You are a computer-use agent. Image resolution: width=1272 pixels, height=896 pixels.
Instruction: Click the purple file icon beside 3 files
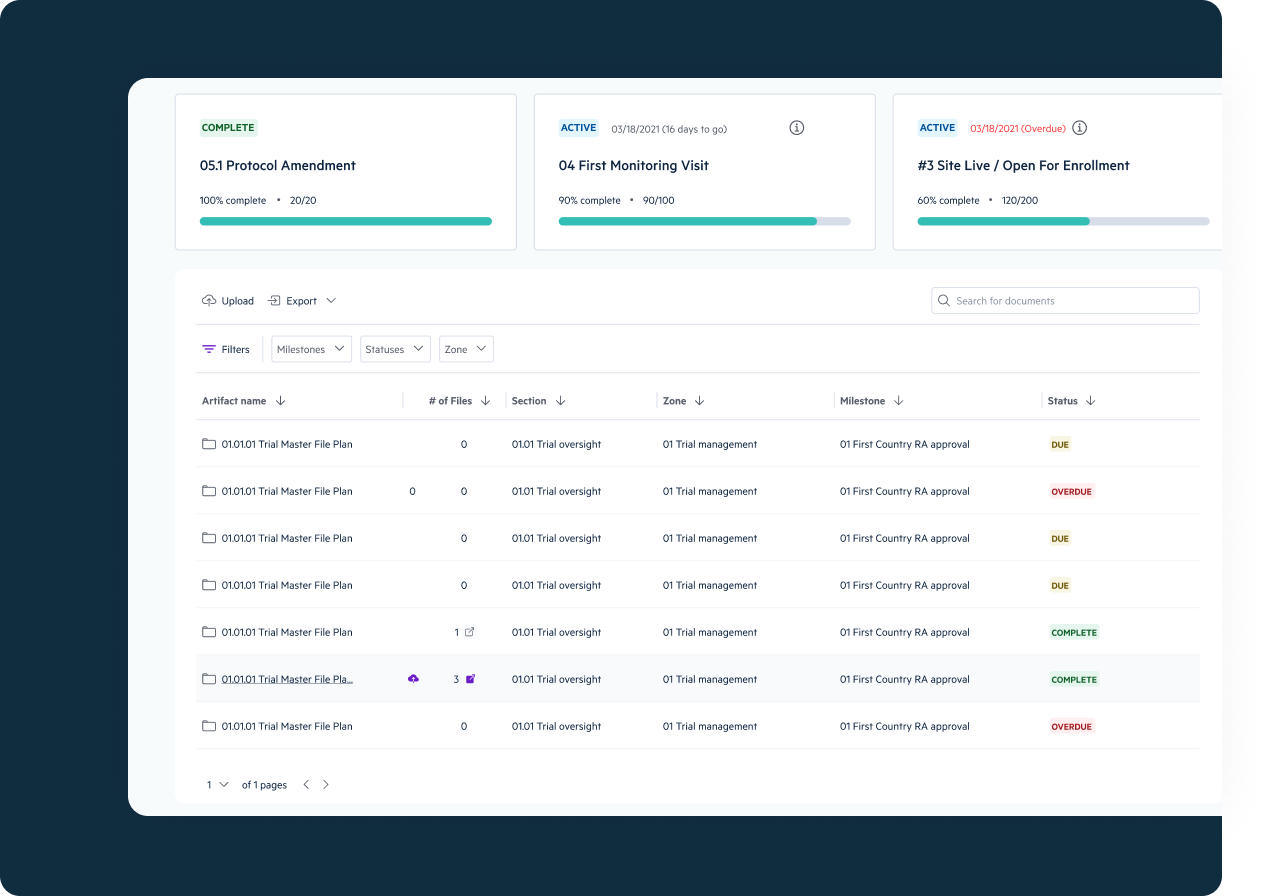[x=471, y=679]
